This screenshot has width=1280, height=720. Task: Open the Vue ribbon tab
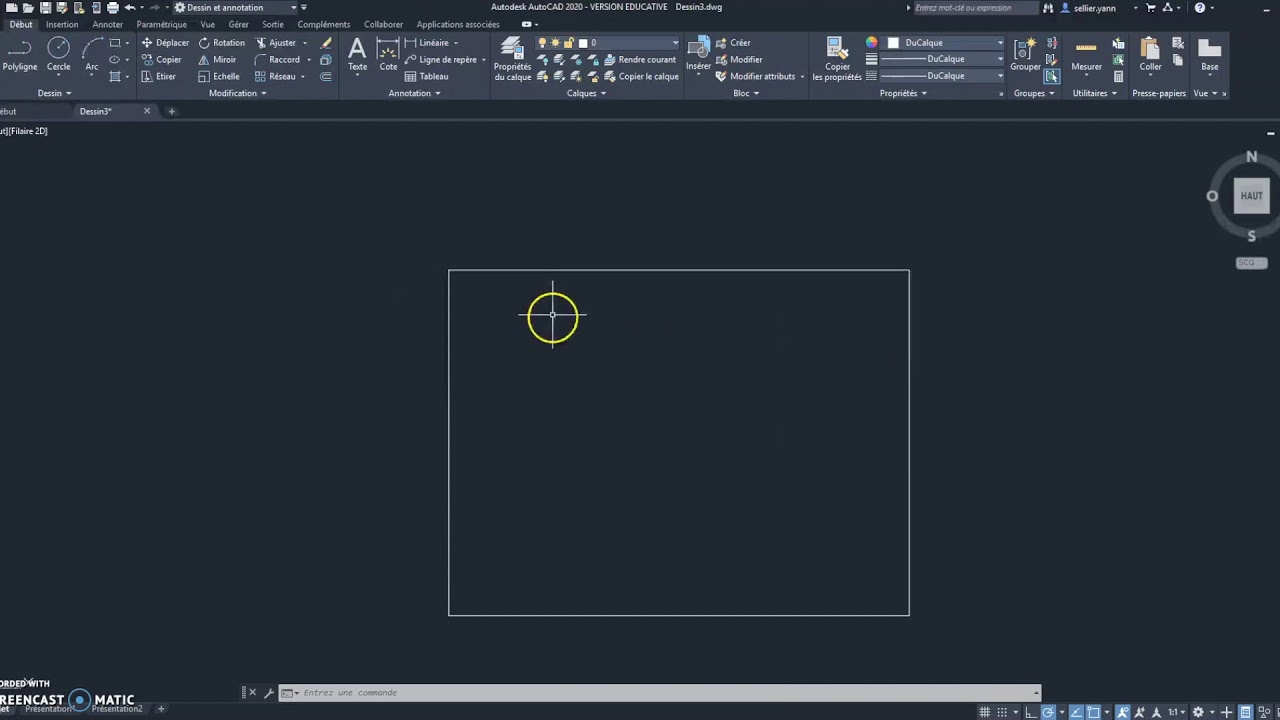coord(207,24)
